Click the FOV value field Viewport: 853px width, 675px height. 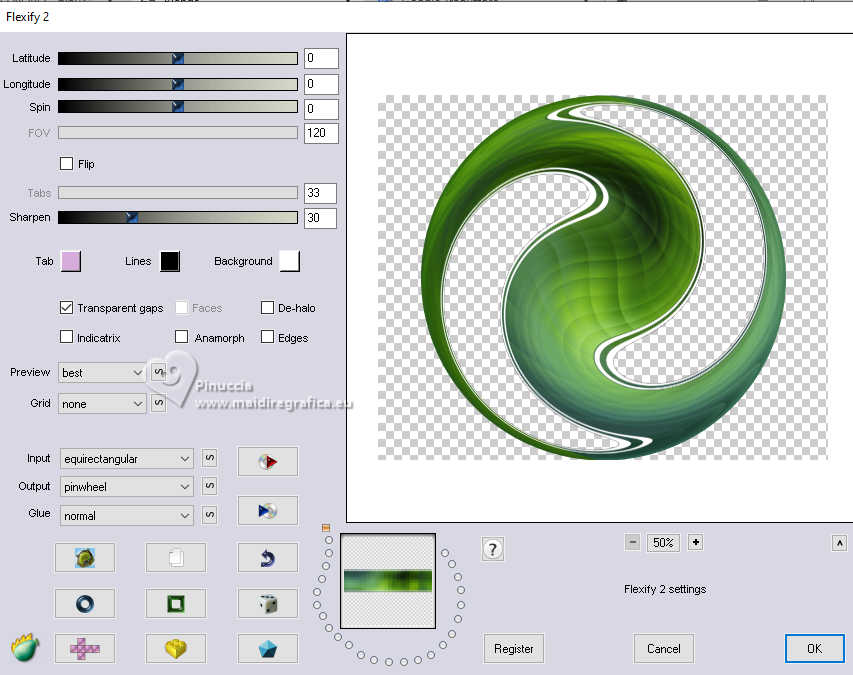tap(321, 133)
